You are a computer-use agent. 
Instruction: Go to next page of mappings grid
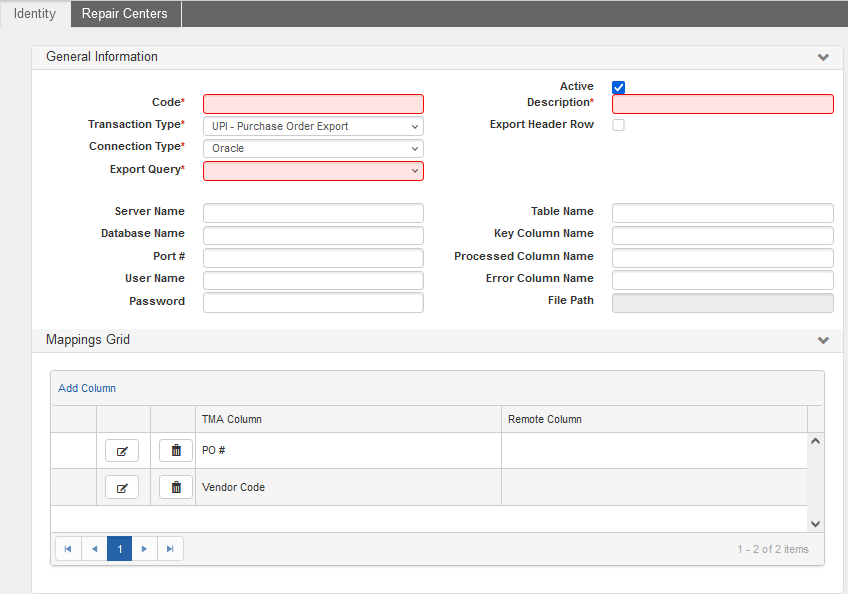(x=144, y=549)
